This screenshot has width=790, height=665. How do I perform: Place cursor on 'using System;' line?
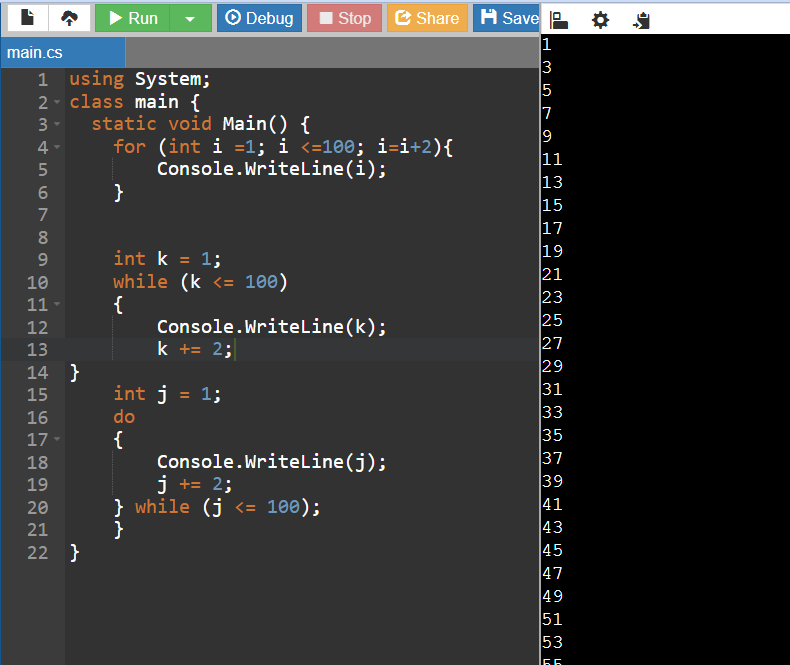click(140, 79)
